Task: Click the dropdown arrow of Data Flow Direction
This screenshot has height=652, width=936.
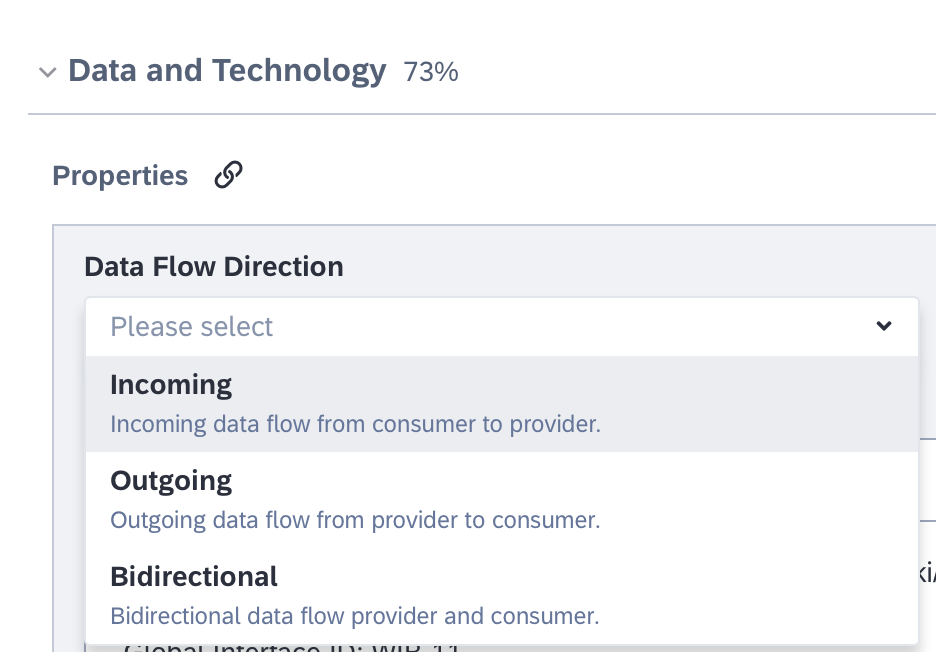Action: click(883, 326)
